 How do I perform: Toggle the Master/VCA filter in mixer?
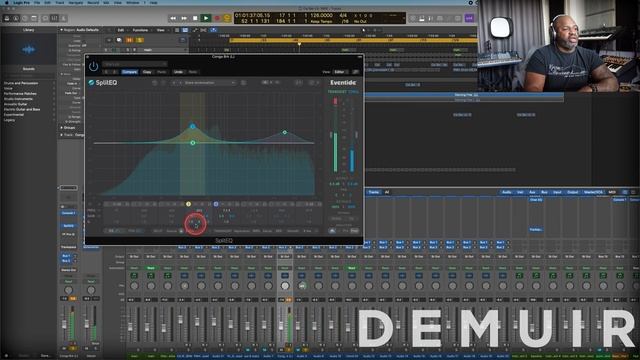(593, 192)
